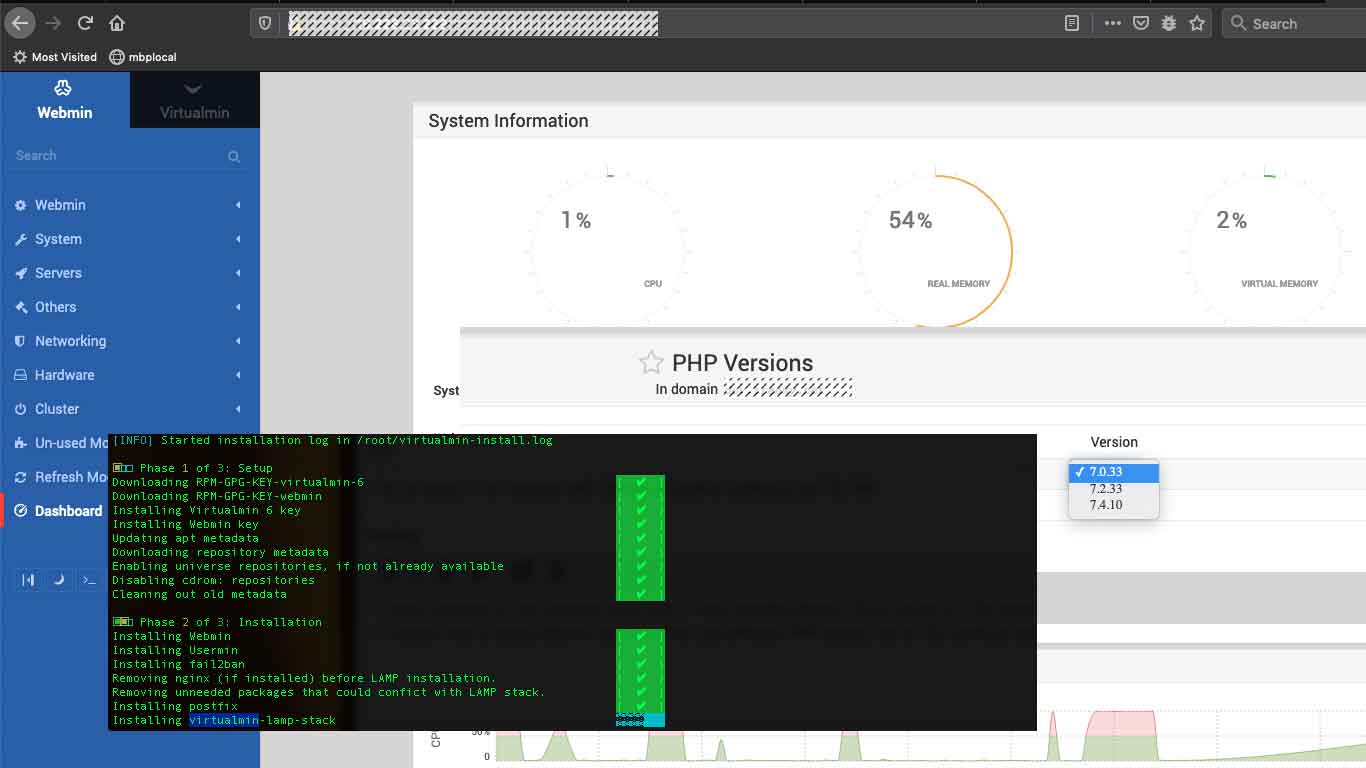The height and width of the screenshot is (768, 1366).
Task: Focus the Webmin sidebar search field
Action: 120,156
